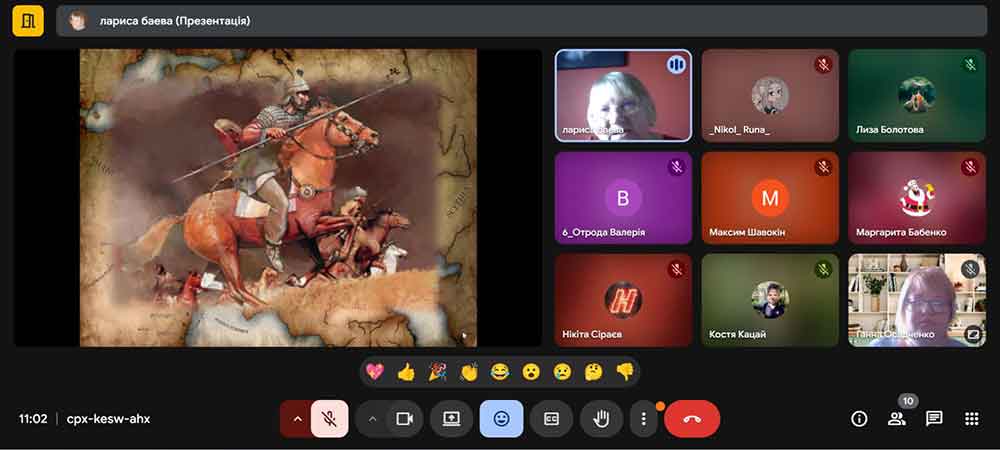Select Нікіта Сіраєв participant tile
The image size is (1000, 450).
click(x=623, y=300)
